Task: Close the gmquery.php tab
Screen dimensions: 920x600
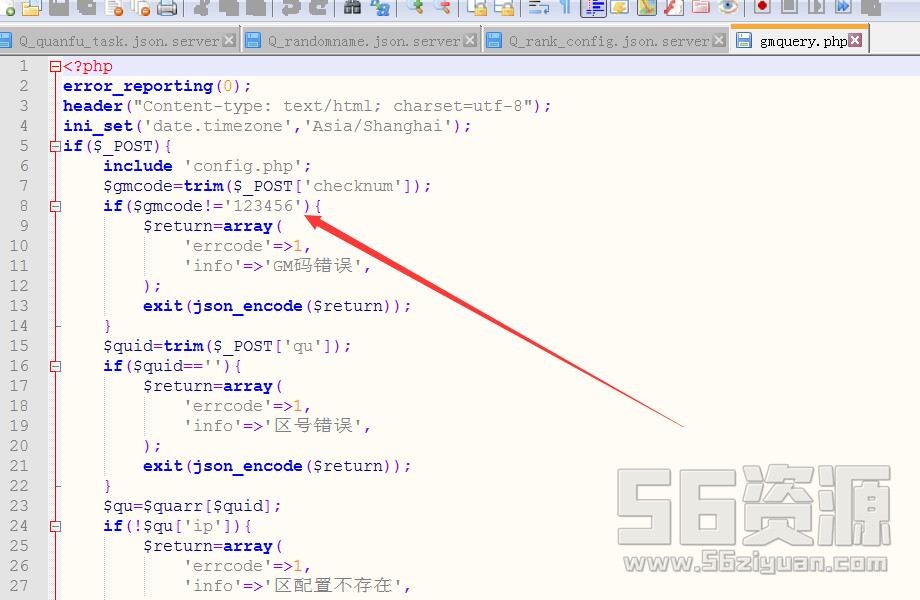Action: (857, 41)
